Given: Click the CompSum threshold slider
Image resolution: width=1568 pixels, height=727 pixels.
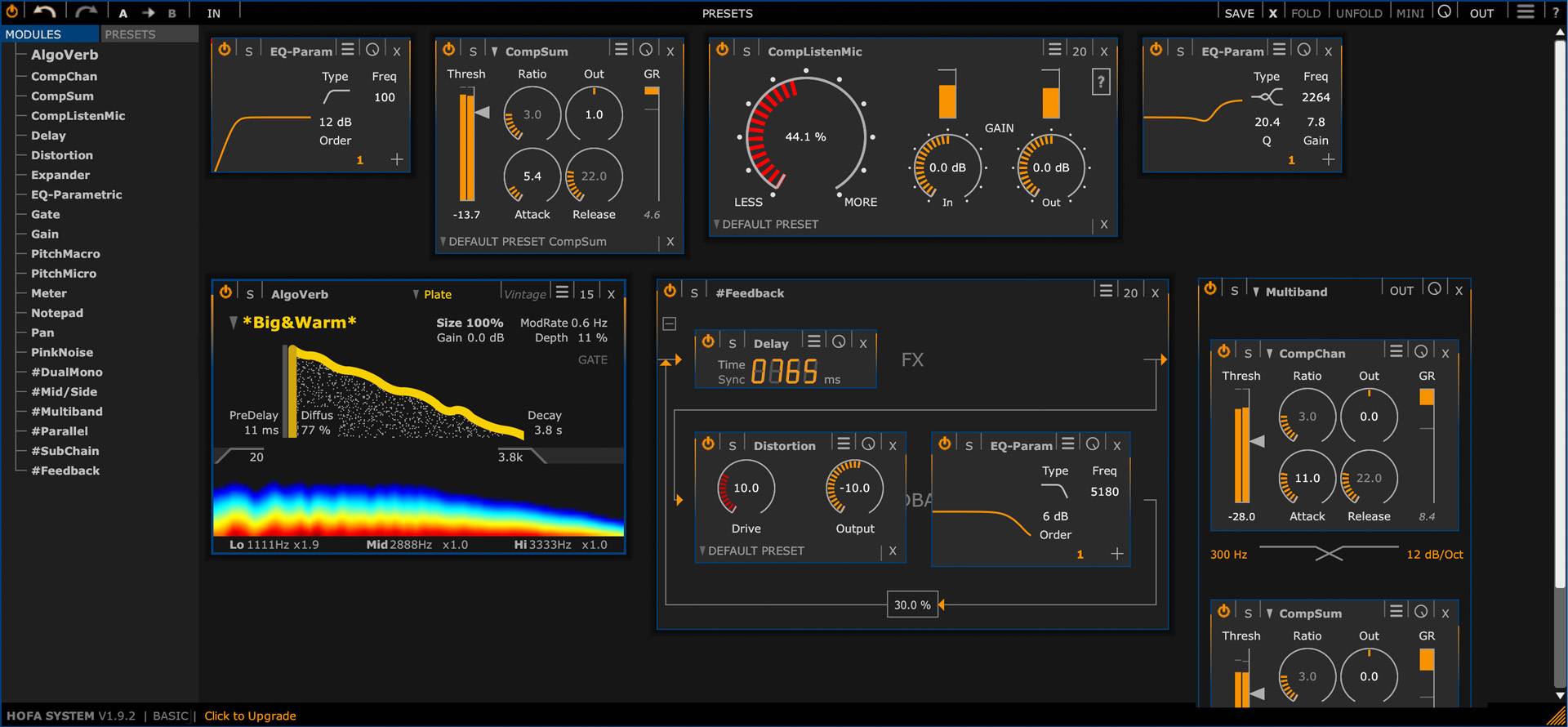Looking at the screenshot, I should coord(466,147).
